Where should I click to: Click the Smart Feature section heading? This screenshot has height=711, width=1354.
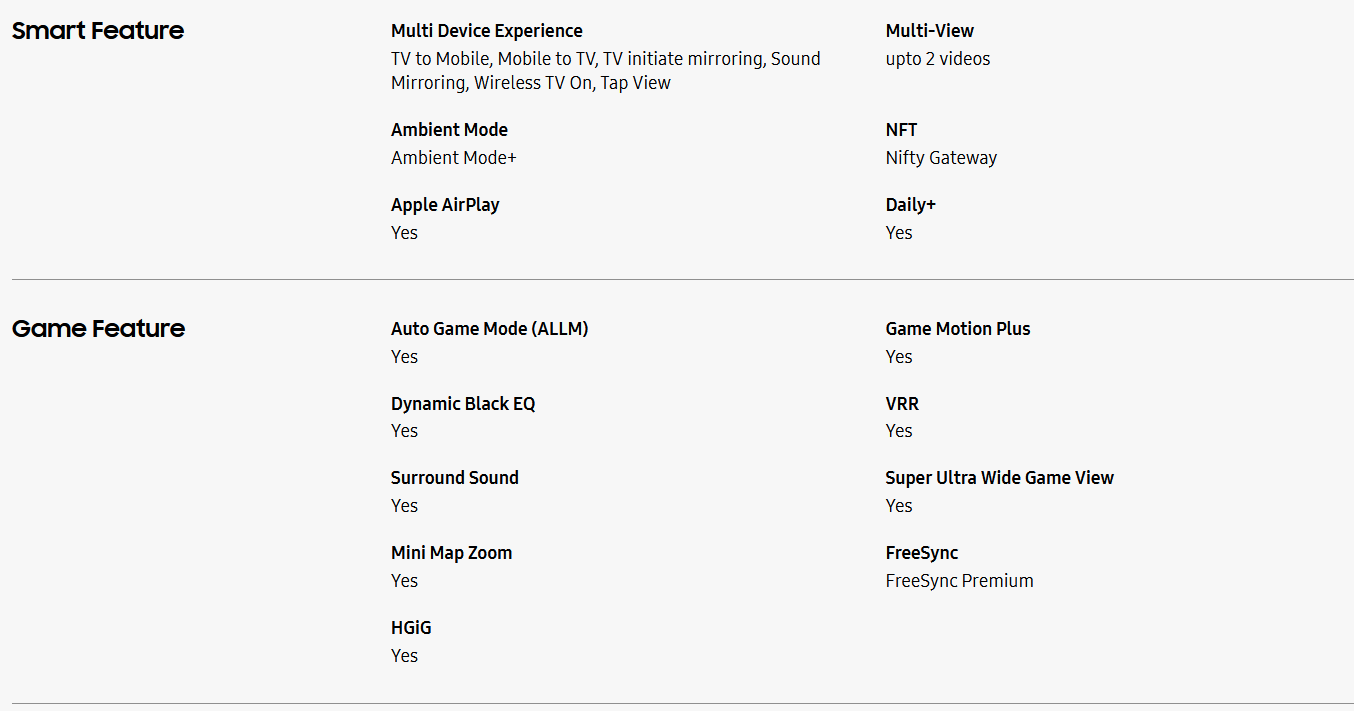(98, 31)
